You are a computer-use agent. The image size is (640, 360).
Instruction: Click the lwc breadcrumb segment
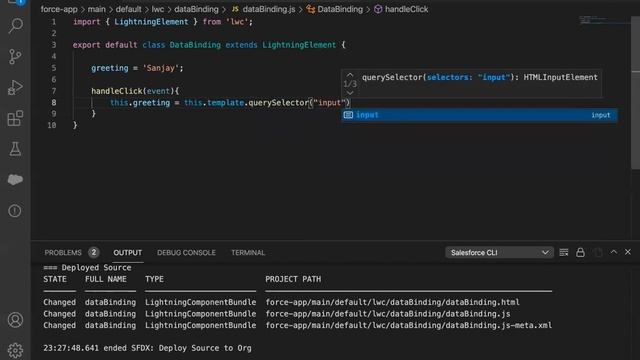[x=158, y=9]
